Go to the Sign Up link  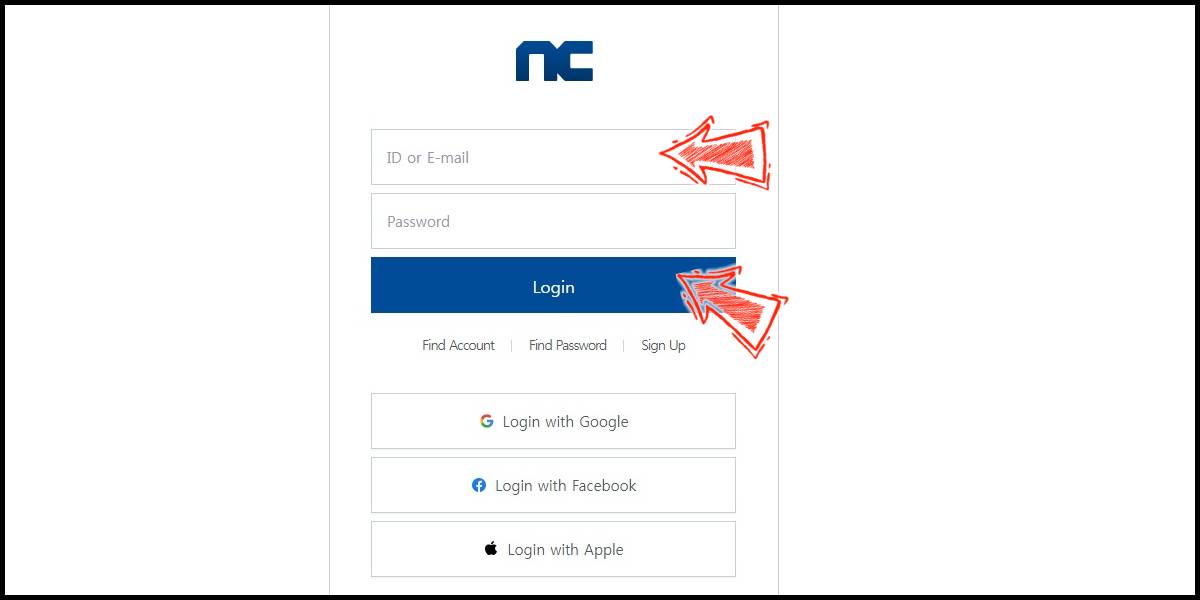(663, 345)
